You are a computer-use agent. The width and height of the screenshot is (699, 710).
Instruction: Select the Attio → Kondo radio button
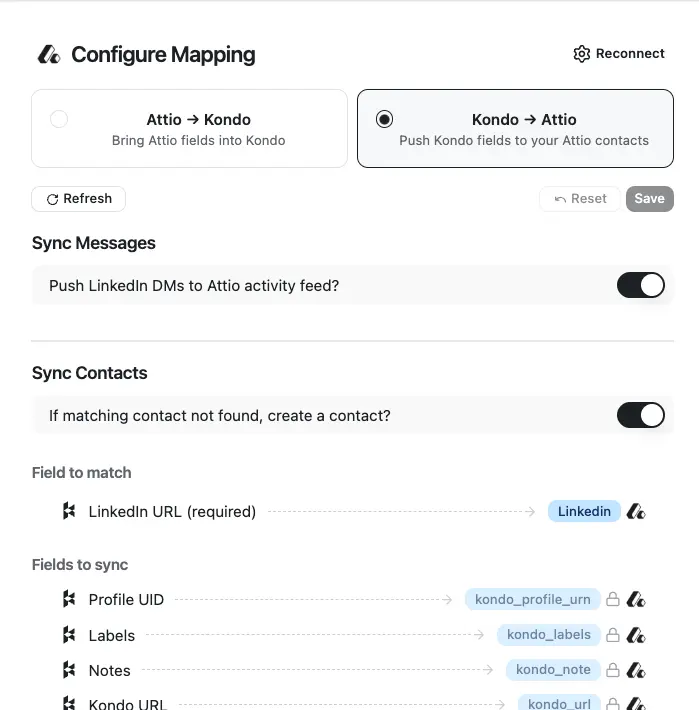(x=59, y=119)
